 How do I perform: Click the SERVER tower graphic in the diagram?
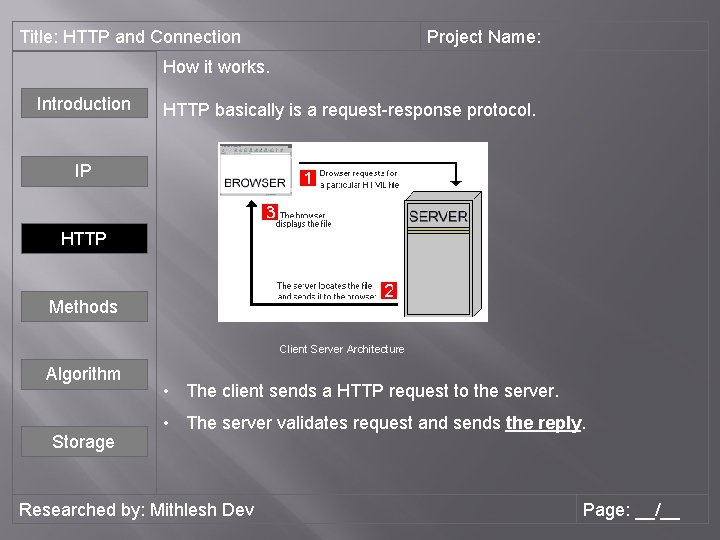(443, 254)
